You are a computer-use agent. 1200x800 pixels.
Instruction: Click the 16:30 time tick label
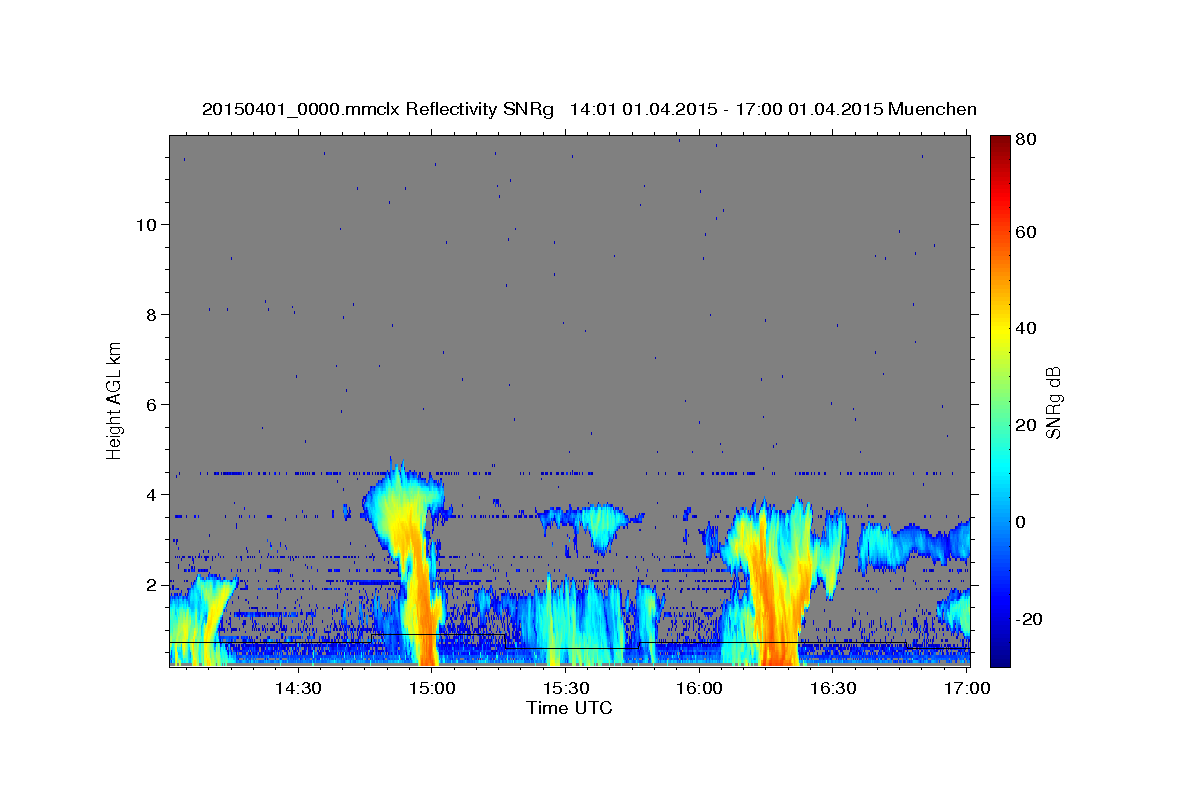833,688
